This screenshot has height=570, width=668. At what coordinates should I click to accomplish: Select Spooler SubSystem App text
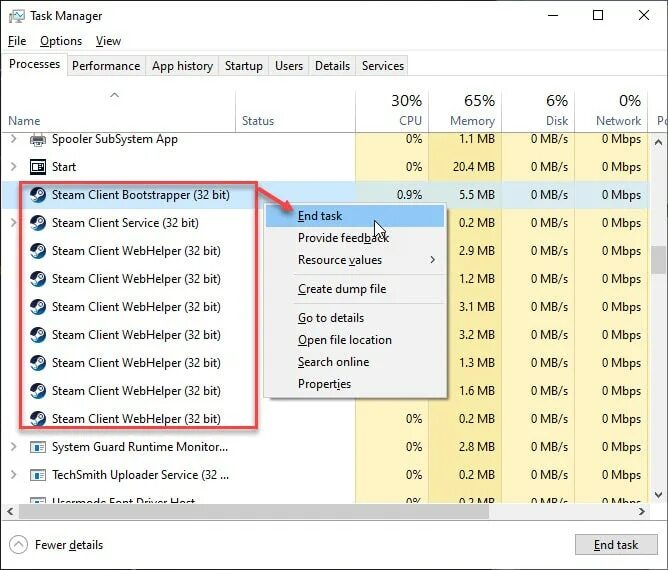(115, 139)
